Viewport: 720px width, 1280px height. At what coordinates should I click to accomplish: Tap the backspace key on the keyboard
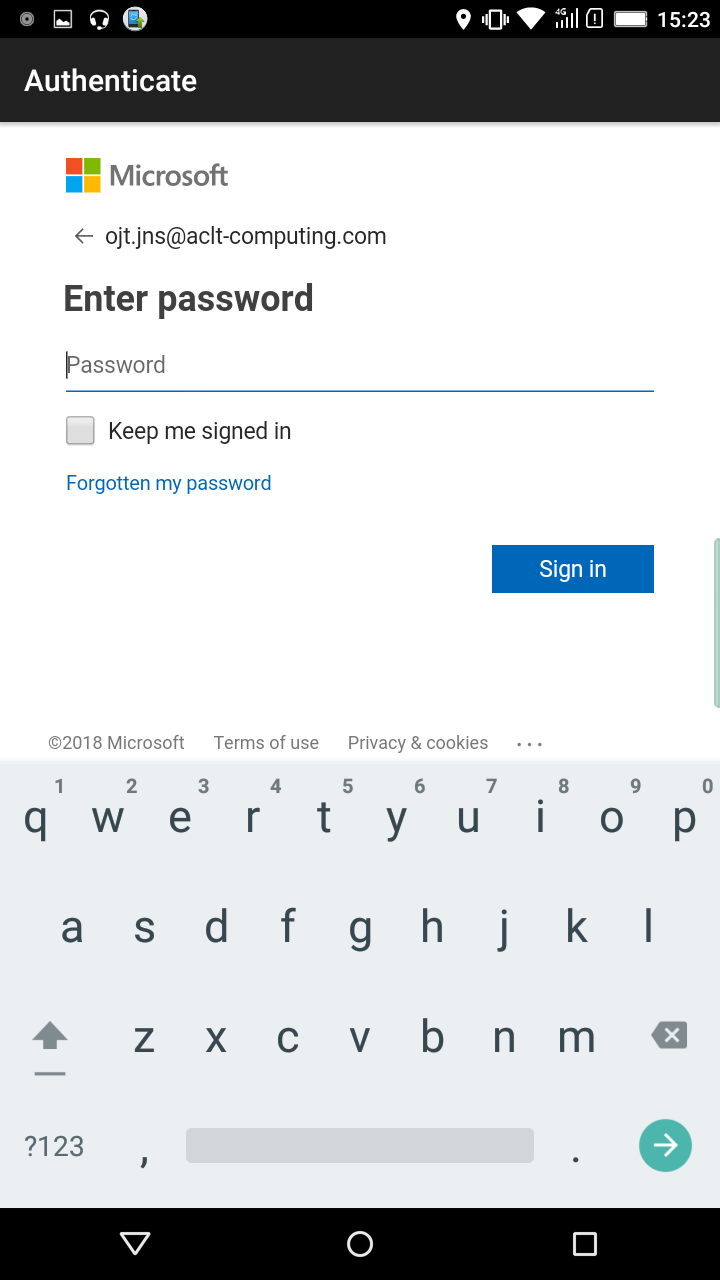coord(669,1035)
